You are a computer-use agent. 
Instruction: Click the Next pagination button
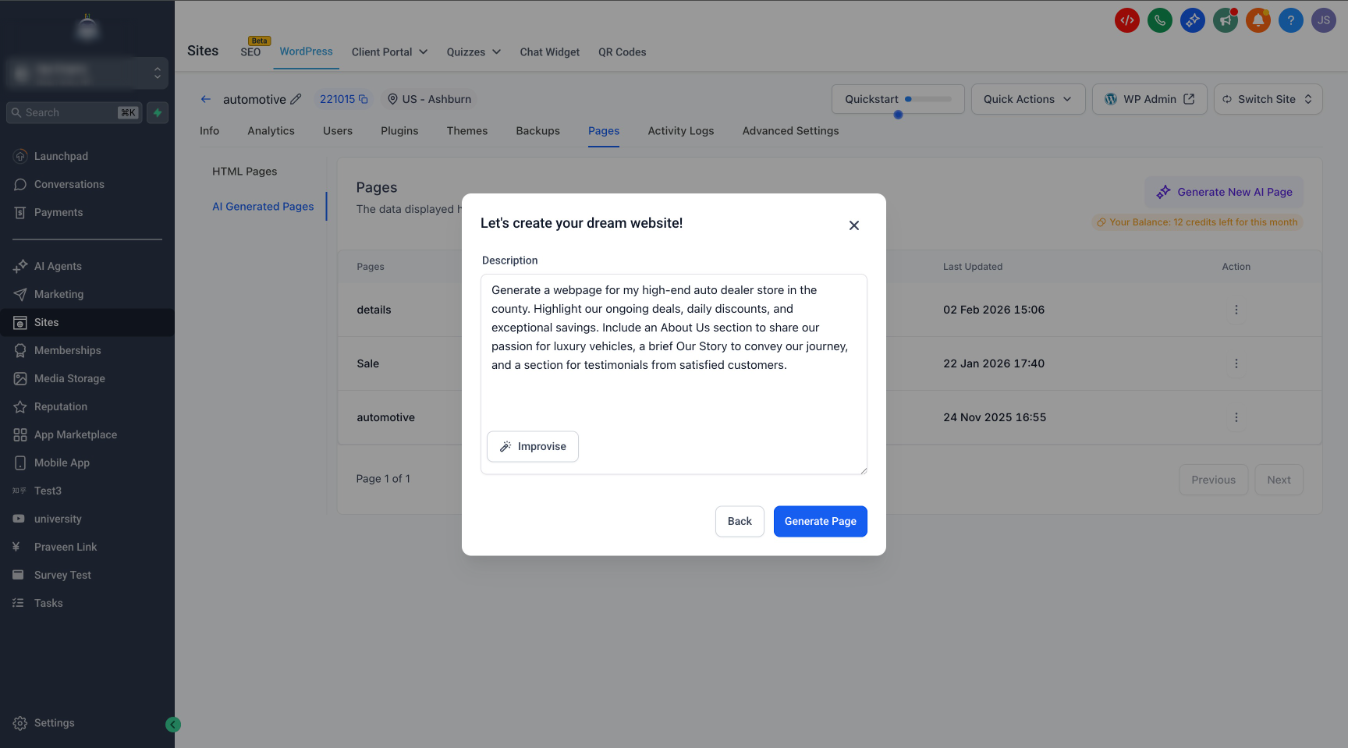(x=1279, y=480)
